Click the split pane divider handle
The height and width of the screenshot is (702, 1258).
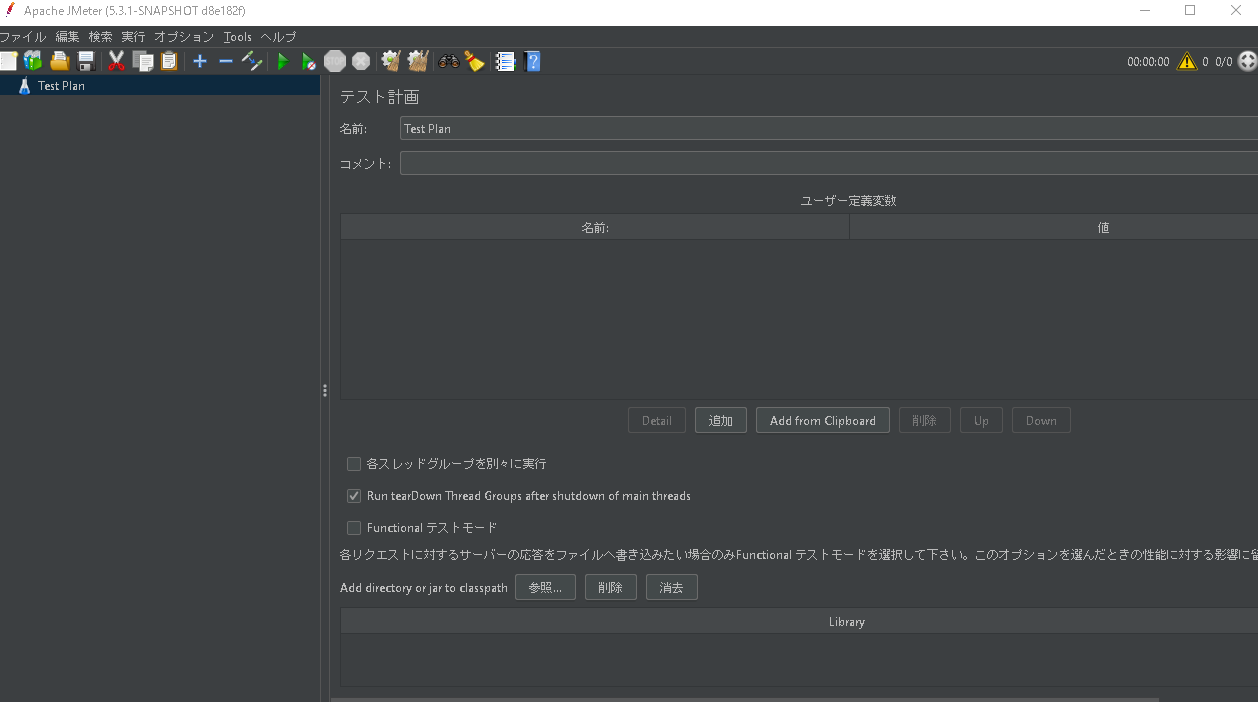325,390
